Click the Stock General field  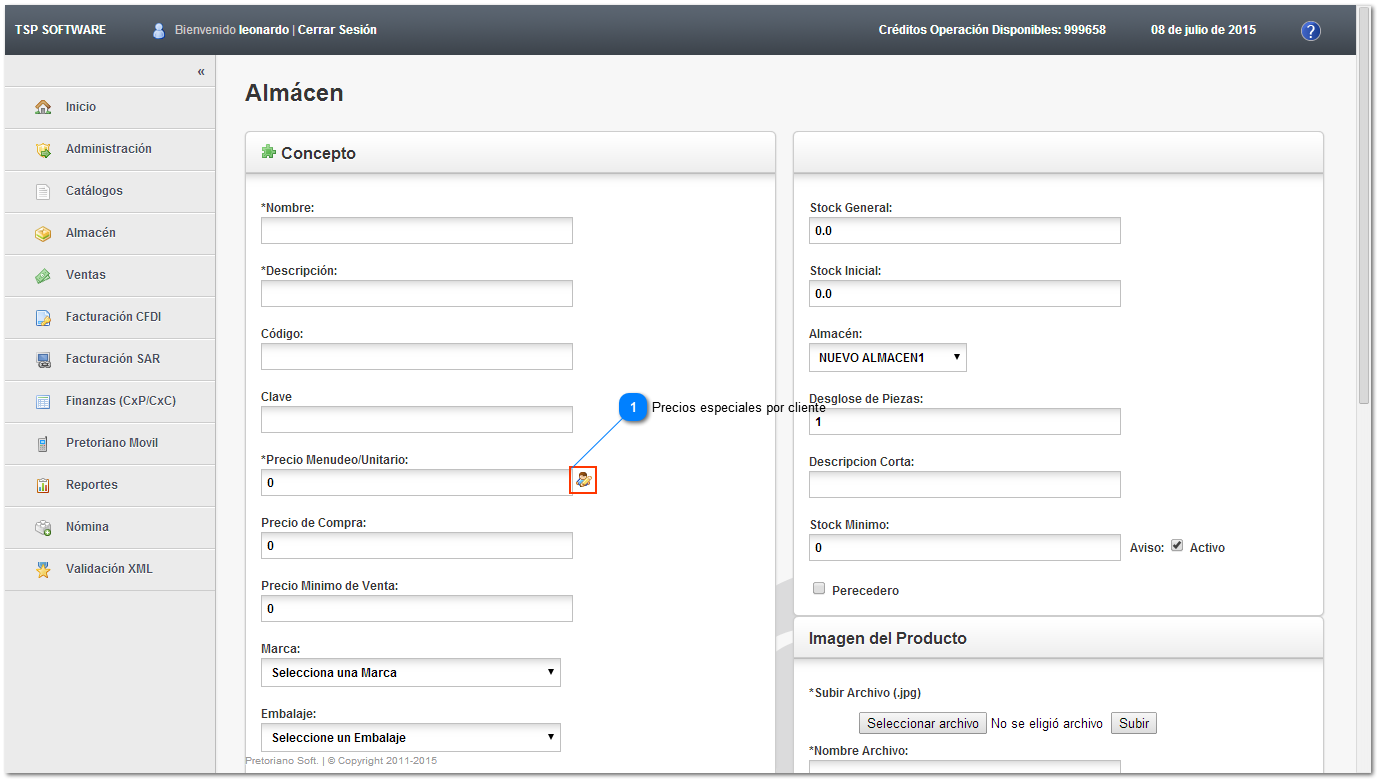(965, 231)
